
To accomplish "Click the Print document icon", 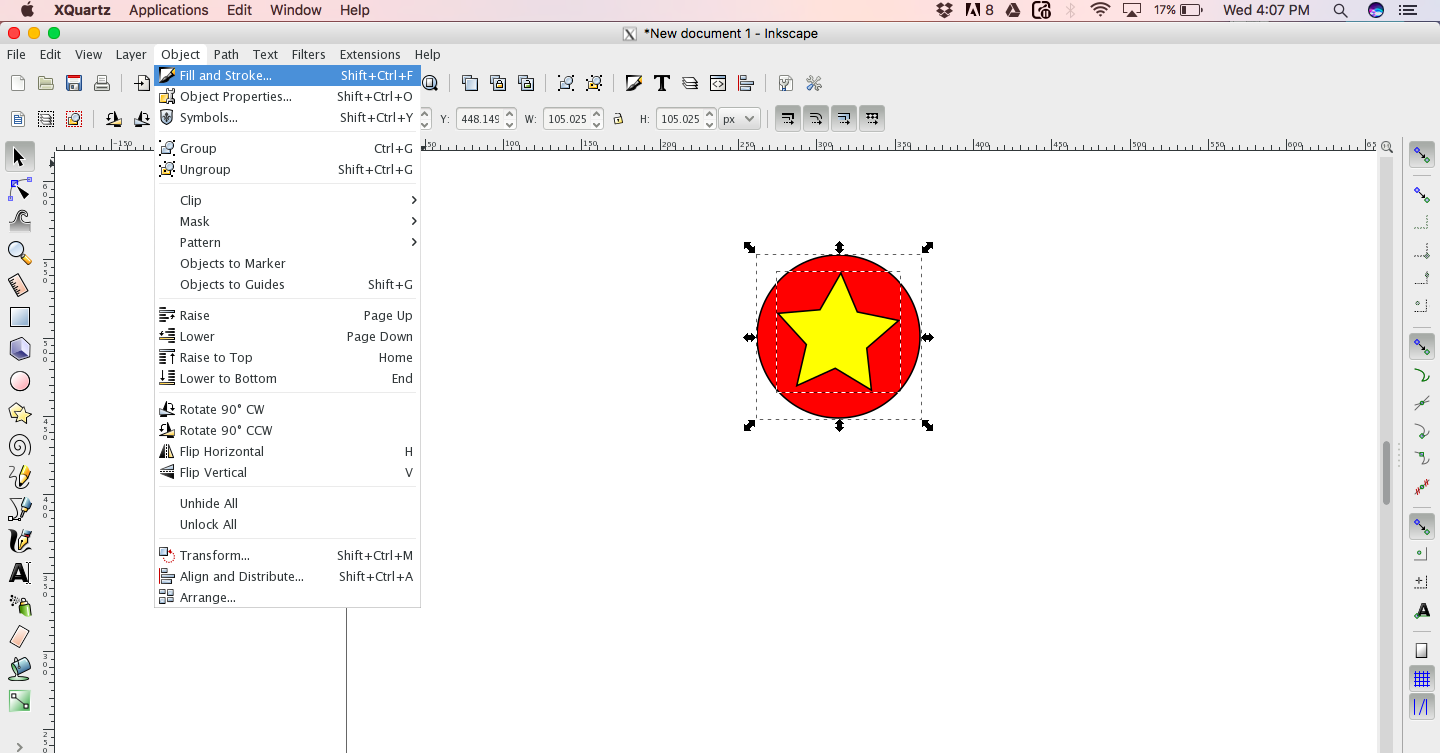I will pyautogui.click(x=101, y=83).
